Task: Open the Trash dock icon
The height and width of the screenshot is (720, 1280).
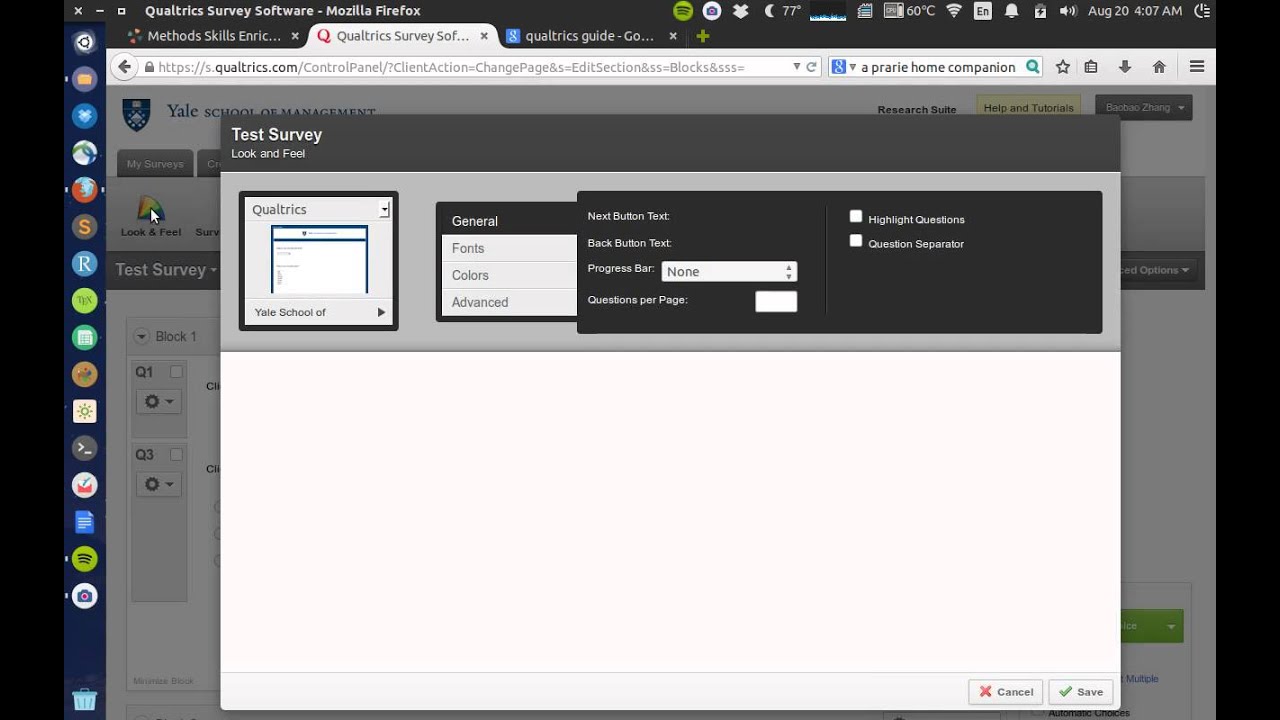Action: point(85,699)
